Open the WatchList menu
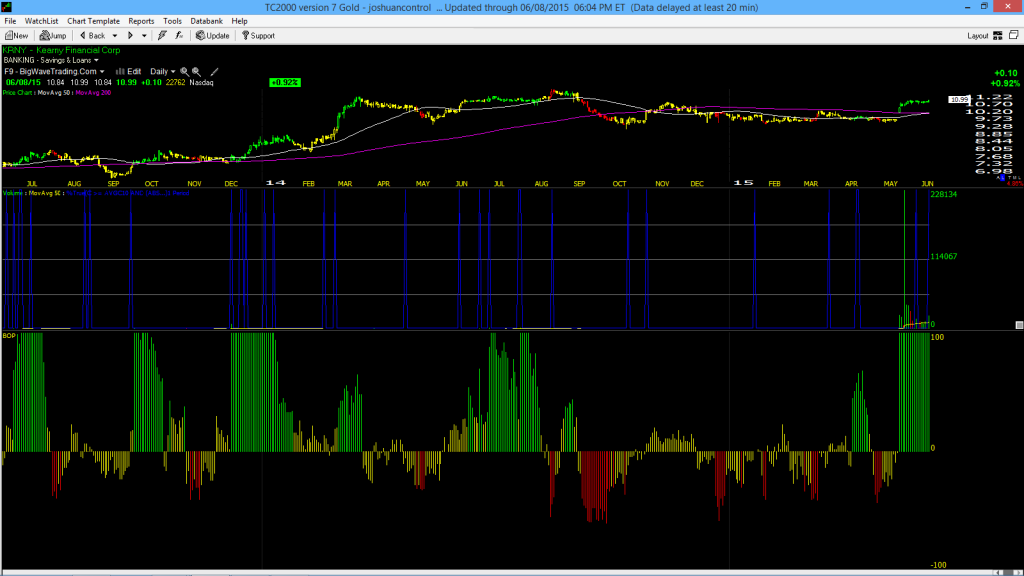The height and width of the screenshot is (576, 1024). (x=41, y=21)
